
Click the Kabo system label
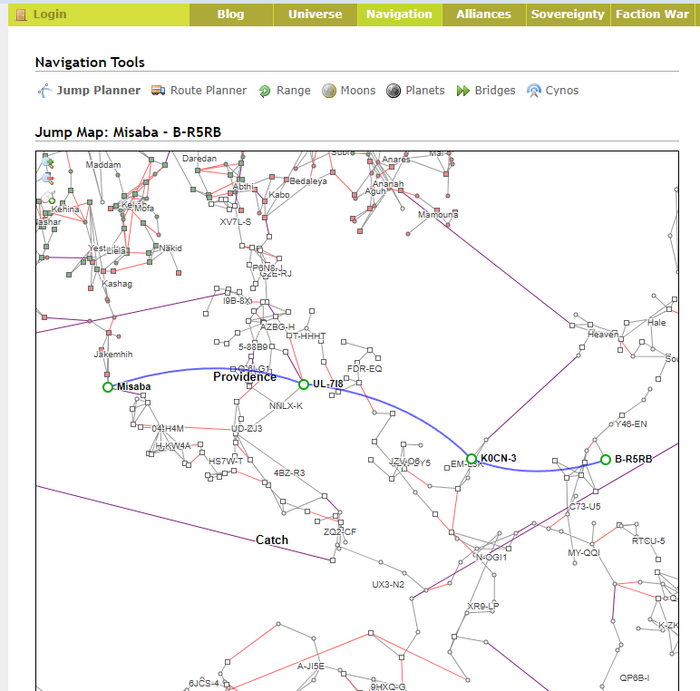click(x=279, y=195)
